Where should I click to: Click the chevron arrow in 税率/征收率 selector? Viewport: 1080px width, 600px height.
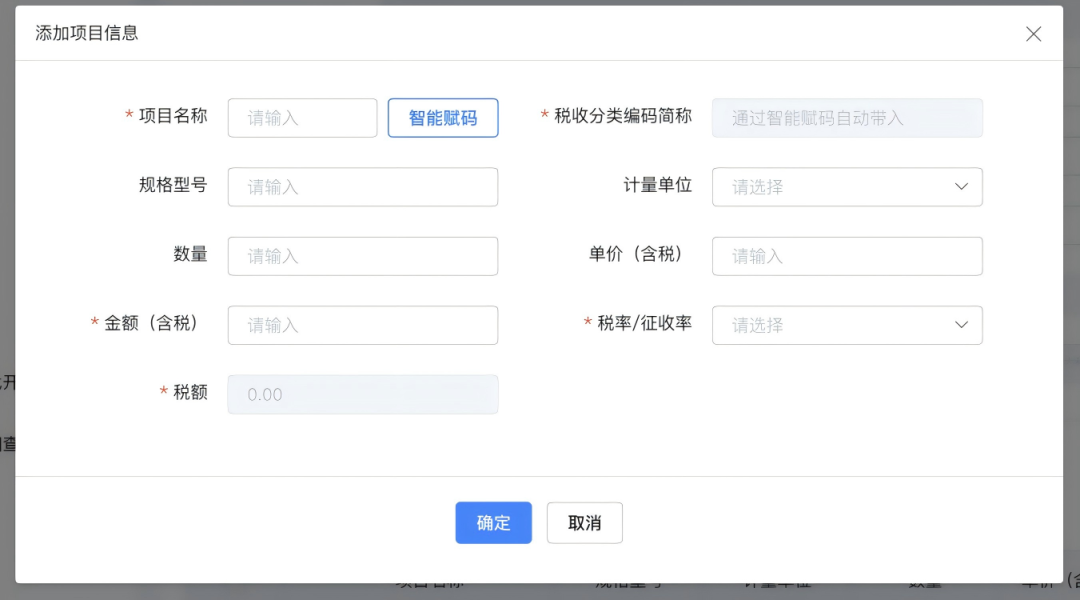click(961, 325)
